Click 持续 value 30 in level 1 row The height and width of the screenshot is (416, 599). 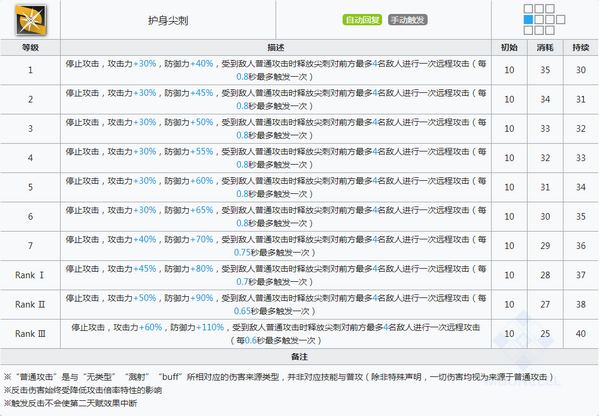[581, 70]
